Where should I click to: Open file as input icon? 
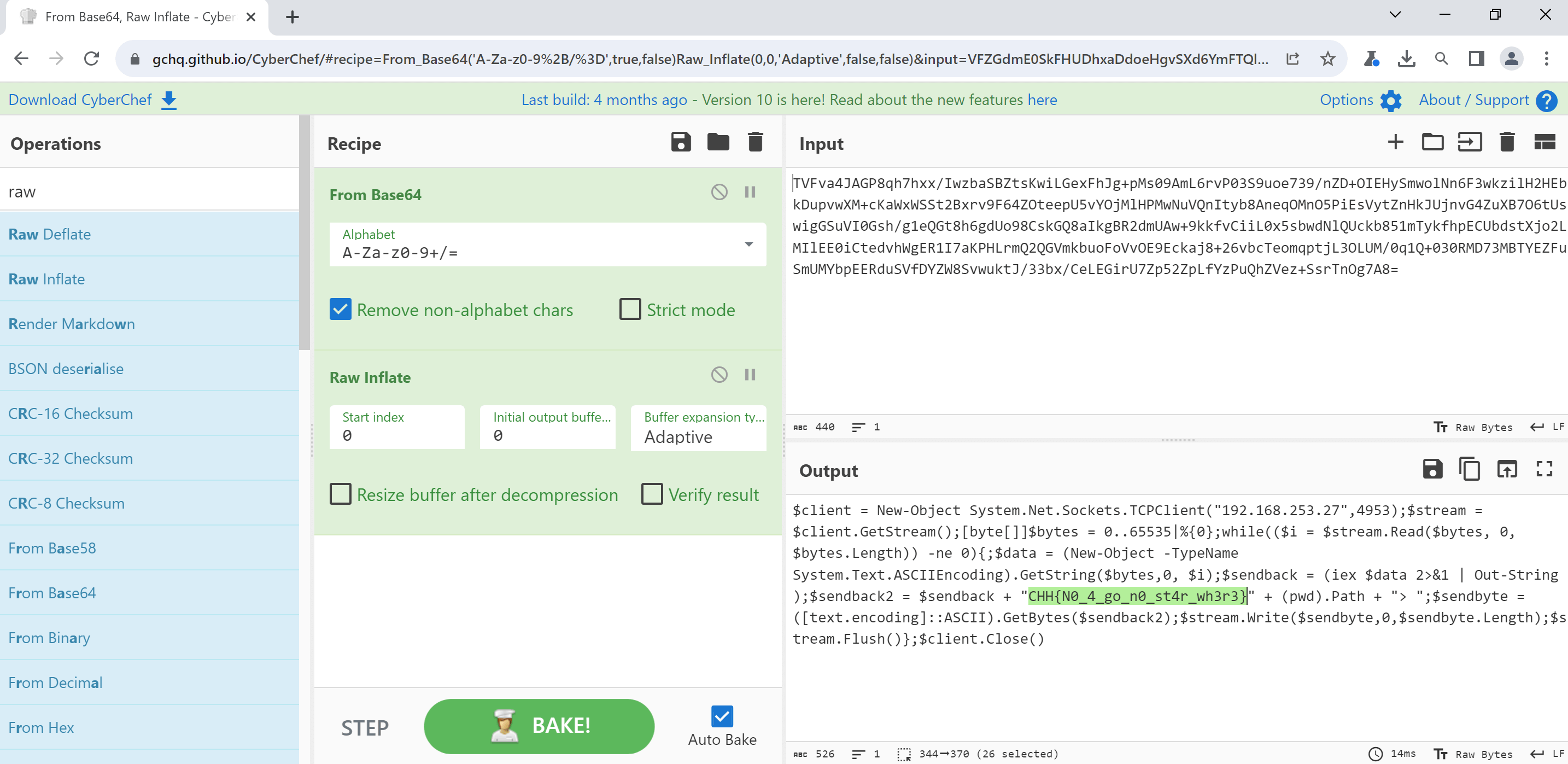click(x=1470, y=142)
